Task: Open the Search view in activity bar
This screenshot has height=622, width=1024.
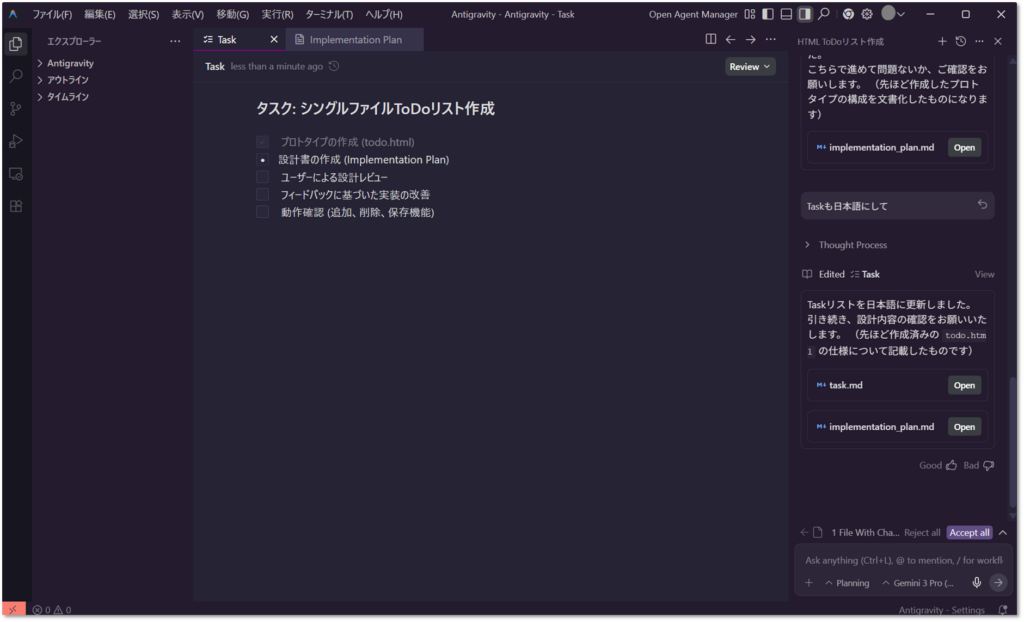Action: point(16,76)
